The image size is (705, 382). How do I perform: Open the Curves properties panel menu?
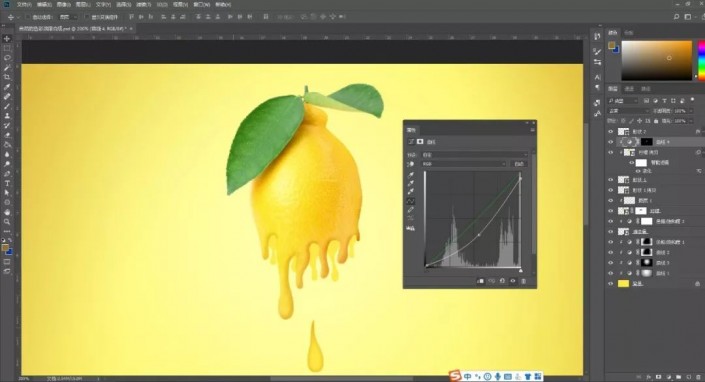(532, 130)
